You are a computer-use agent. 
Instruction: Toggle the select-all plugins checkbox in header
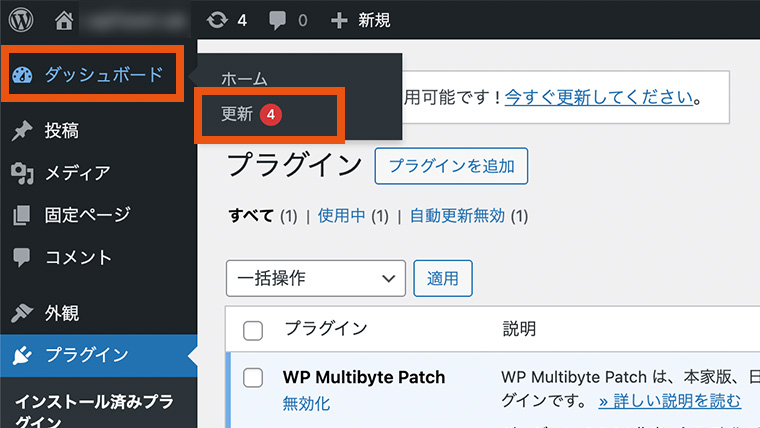point(253,331)
